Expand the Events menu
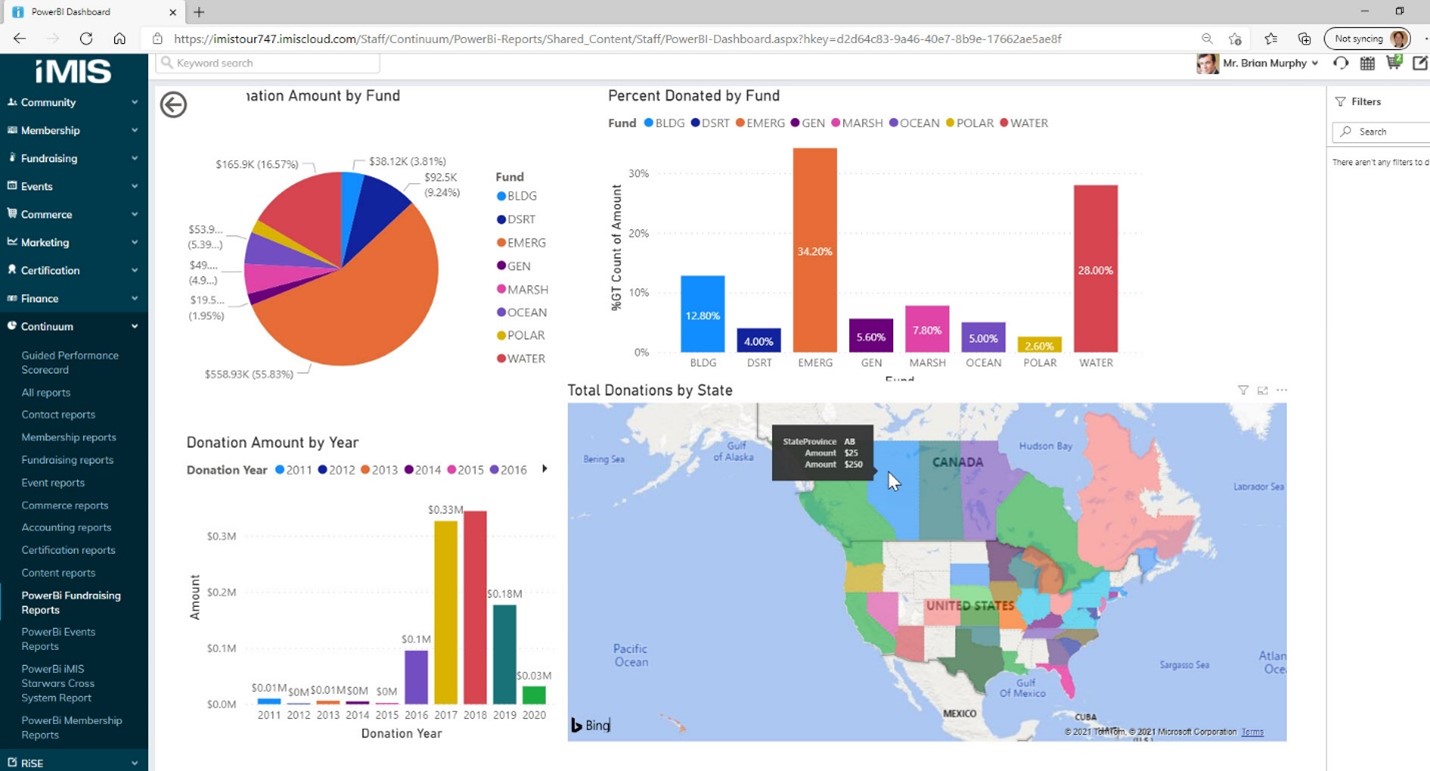 click(x=73, y=186)
